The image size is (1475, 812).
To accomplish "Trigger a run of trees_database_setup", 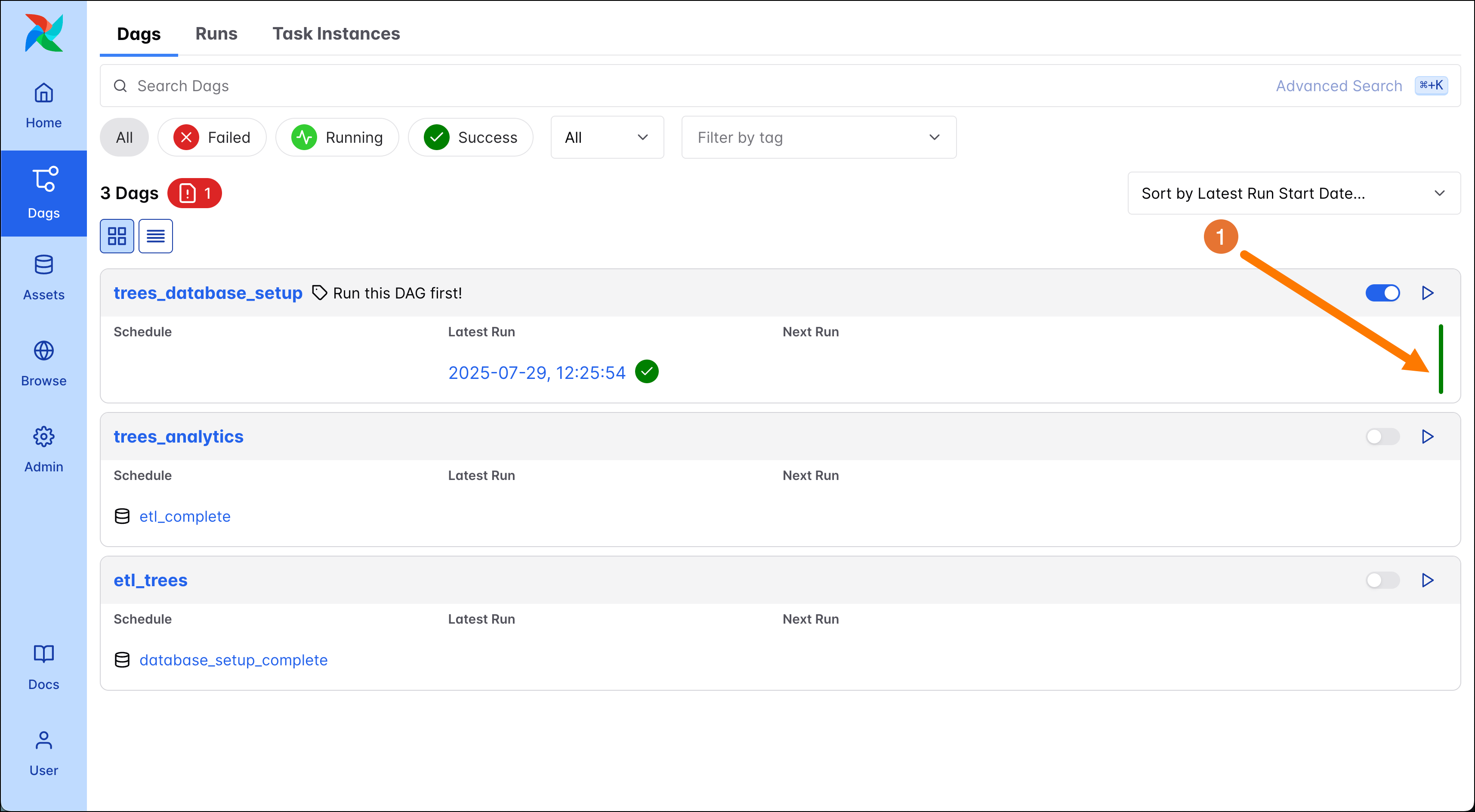I will pyautogui.click(x=1428, y=292).
